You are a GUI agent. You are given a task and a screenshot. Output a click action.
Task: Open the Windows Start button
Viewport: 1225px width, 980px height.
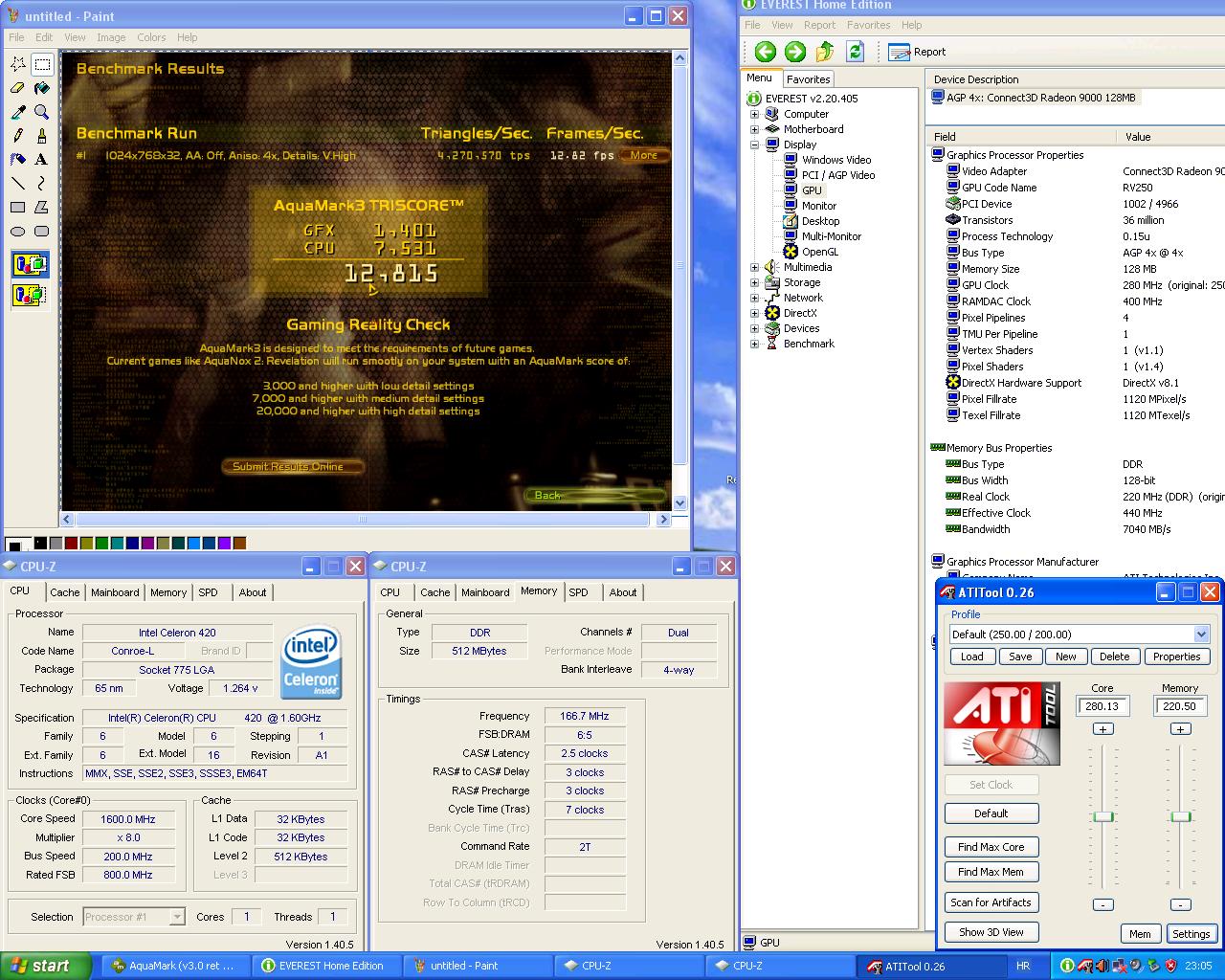[45, 966]
